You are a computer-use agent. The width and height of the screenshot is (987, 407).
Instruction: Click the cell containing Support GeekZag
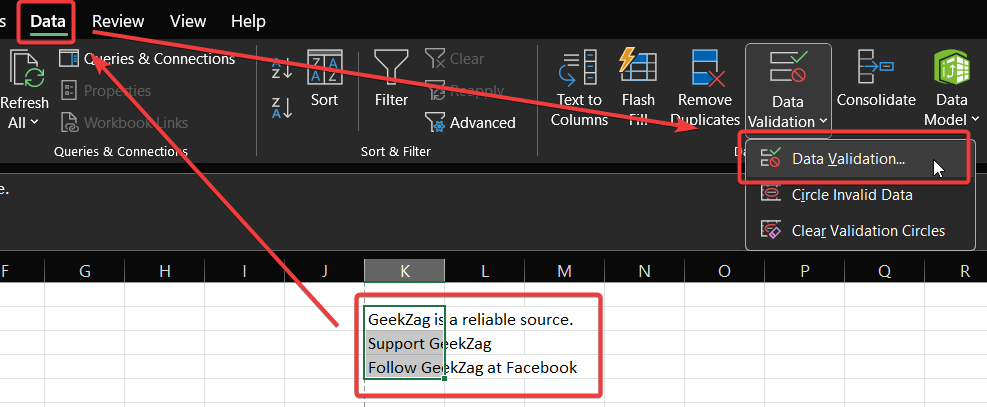(404, 343)
